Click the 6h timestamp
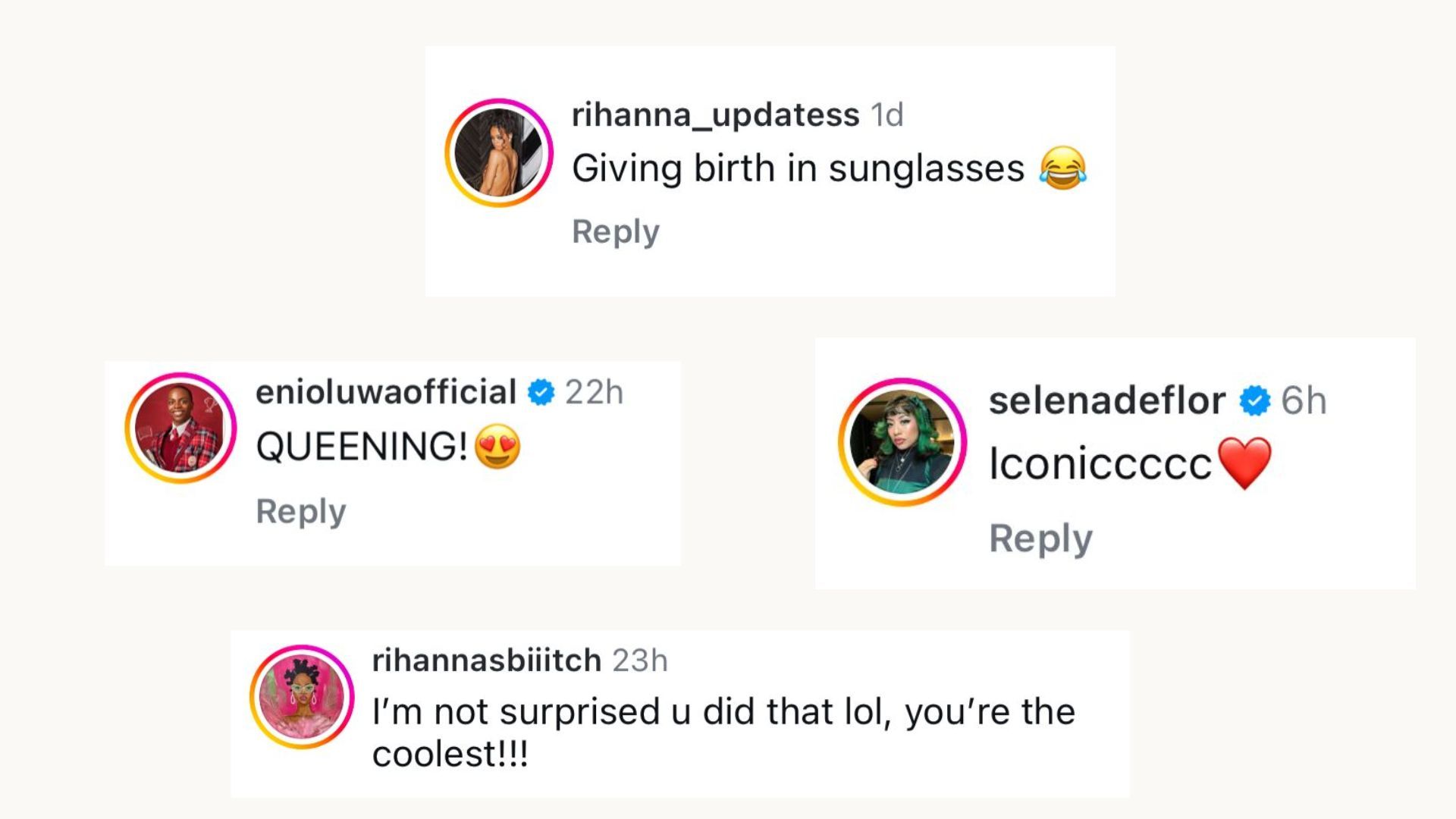Viewport: 1456px width, 819px height. coord(1304,400)
